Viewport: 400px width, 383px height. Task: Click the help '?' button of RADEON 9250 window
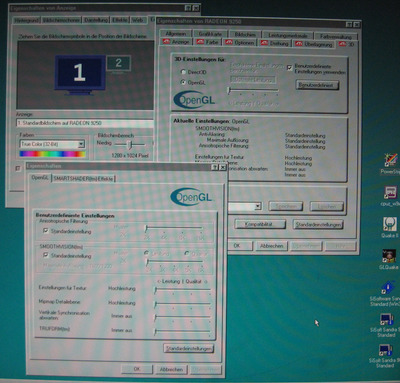[349, 24]
